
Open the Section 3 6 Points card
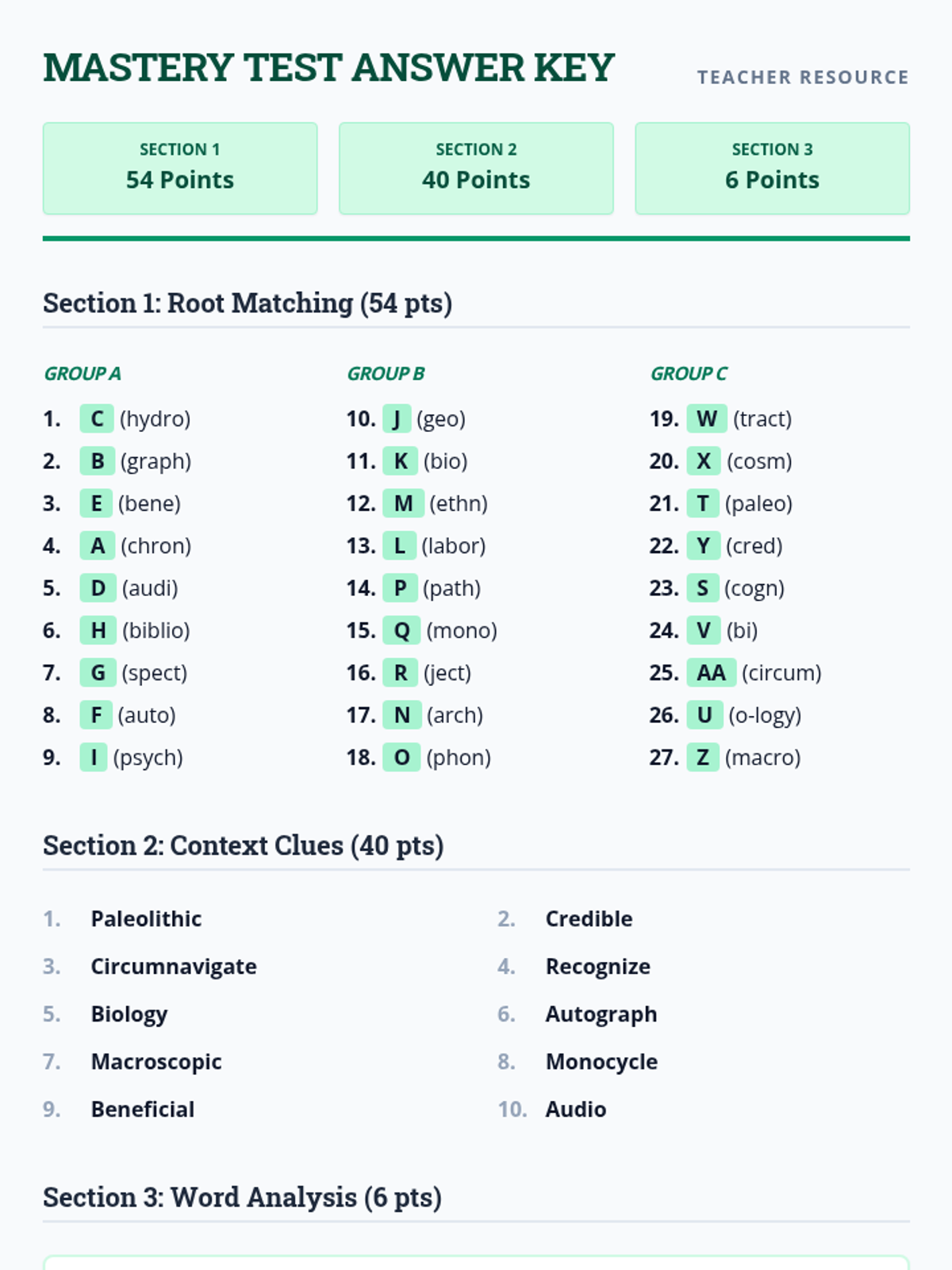772,168
